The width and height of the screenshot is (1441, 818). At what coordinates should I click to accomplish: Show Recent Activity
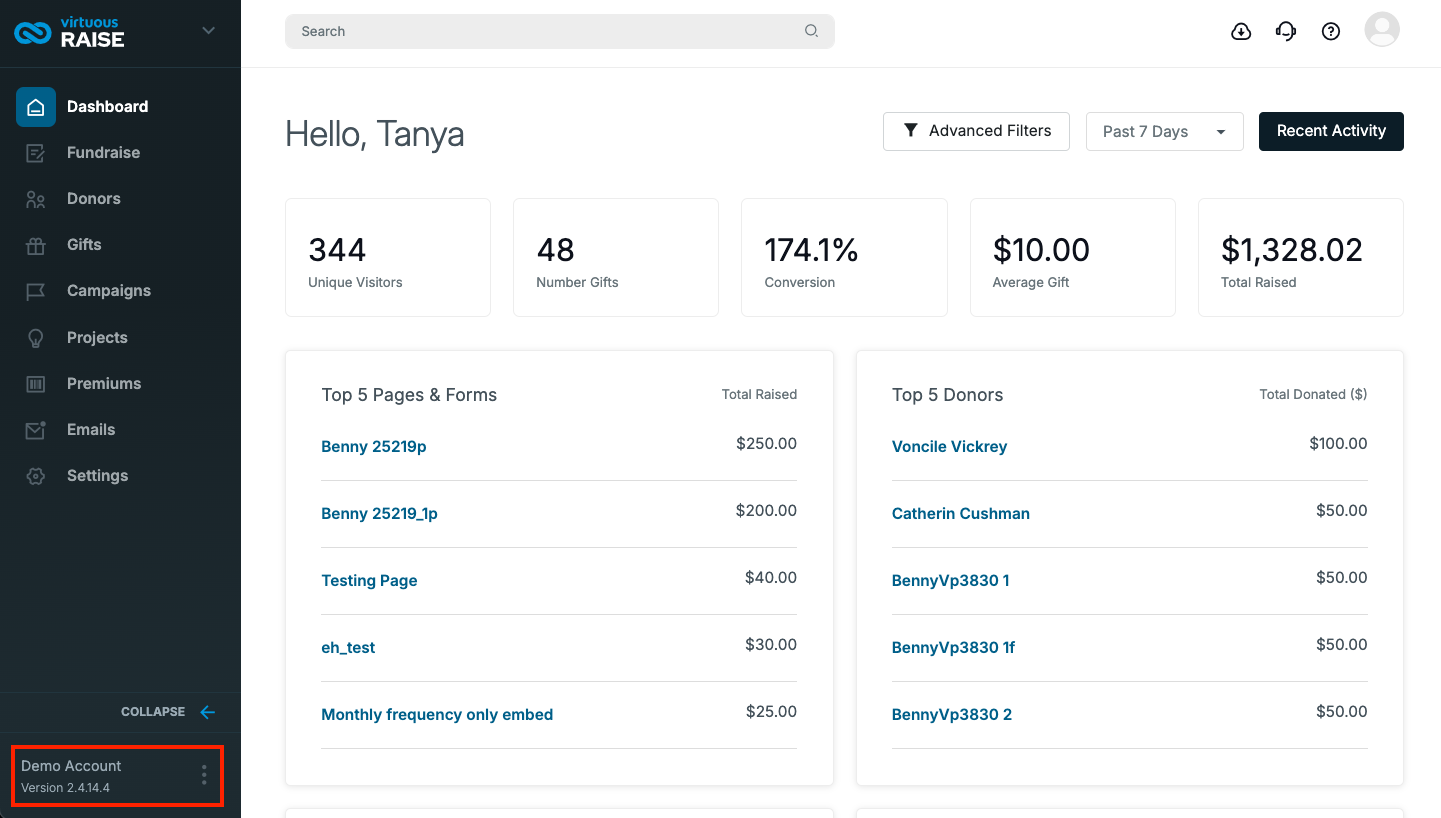coord(1331,131)
